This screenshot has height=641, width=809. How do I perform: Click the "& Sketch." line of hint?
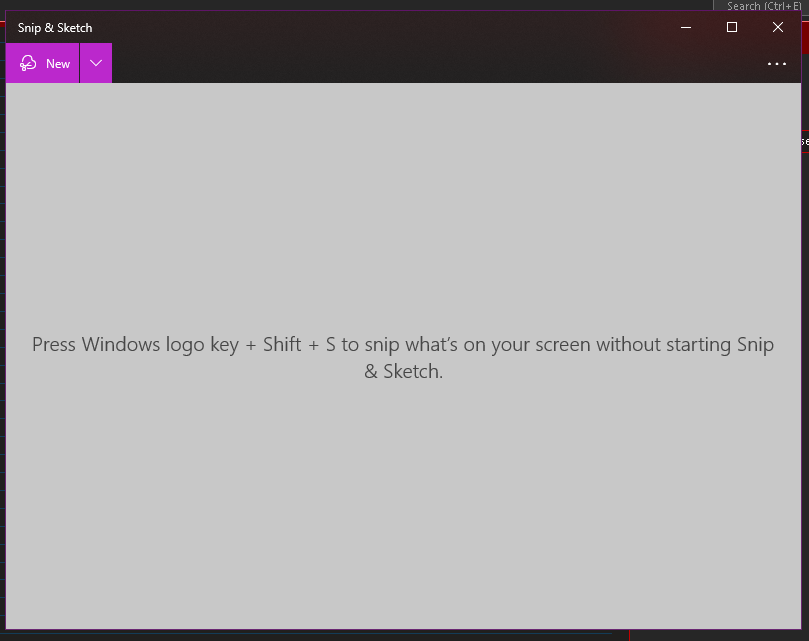point(403,371)
